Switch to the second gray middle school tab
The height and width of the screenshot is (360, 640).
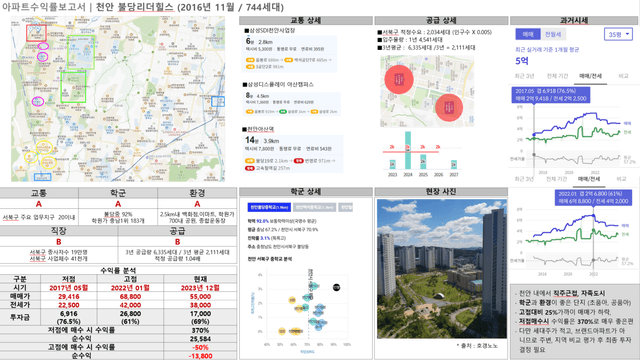(x=314, y=207)
